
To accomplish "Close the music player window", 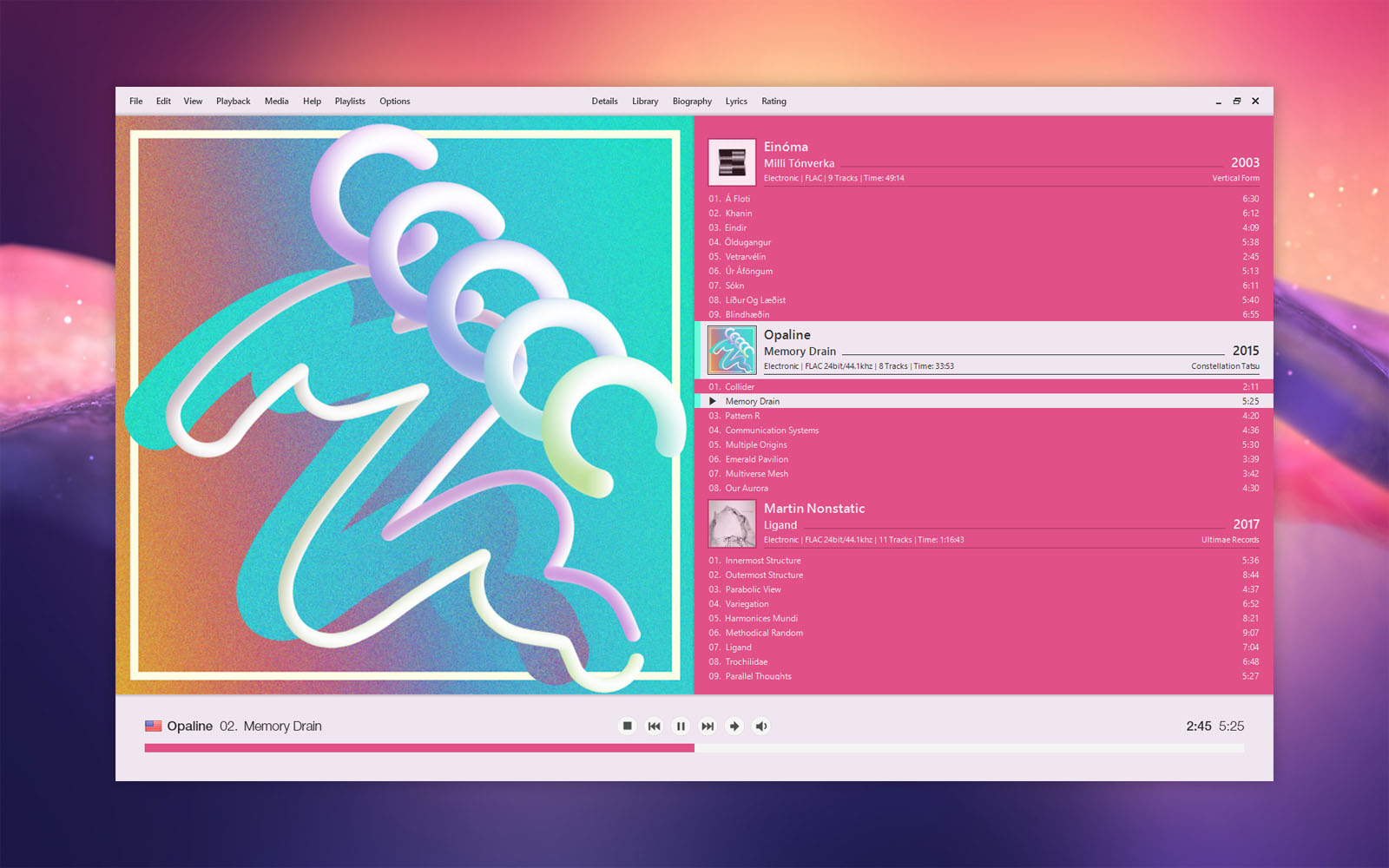I will 1255,101.
